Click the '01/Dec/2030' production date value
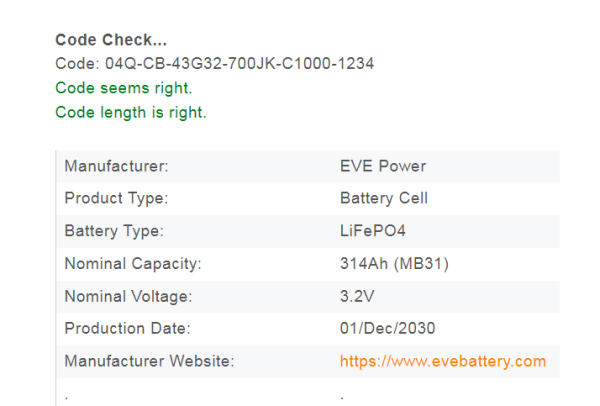Image resolution: width=600 pixels, height=406 pixels. pyautogui.click(x=388, y=328)
